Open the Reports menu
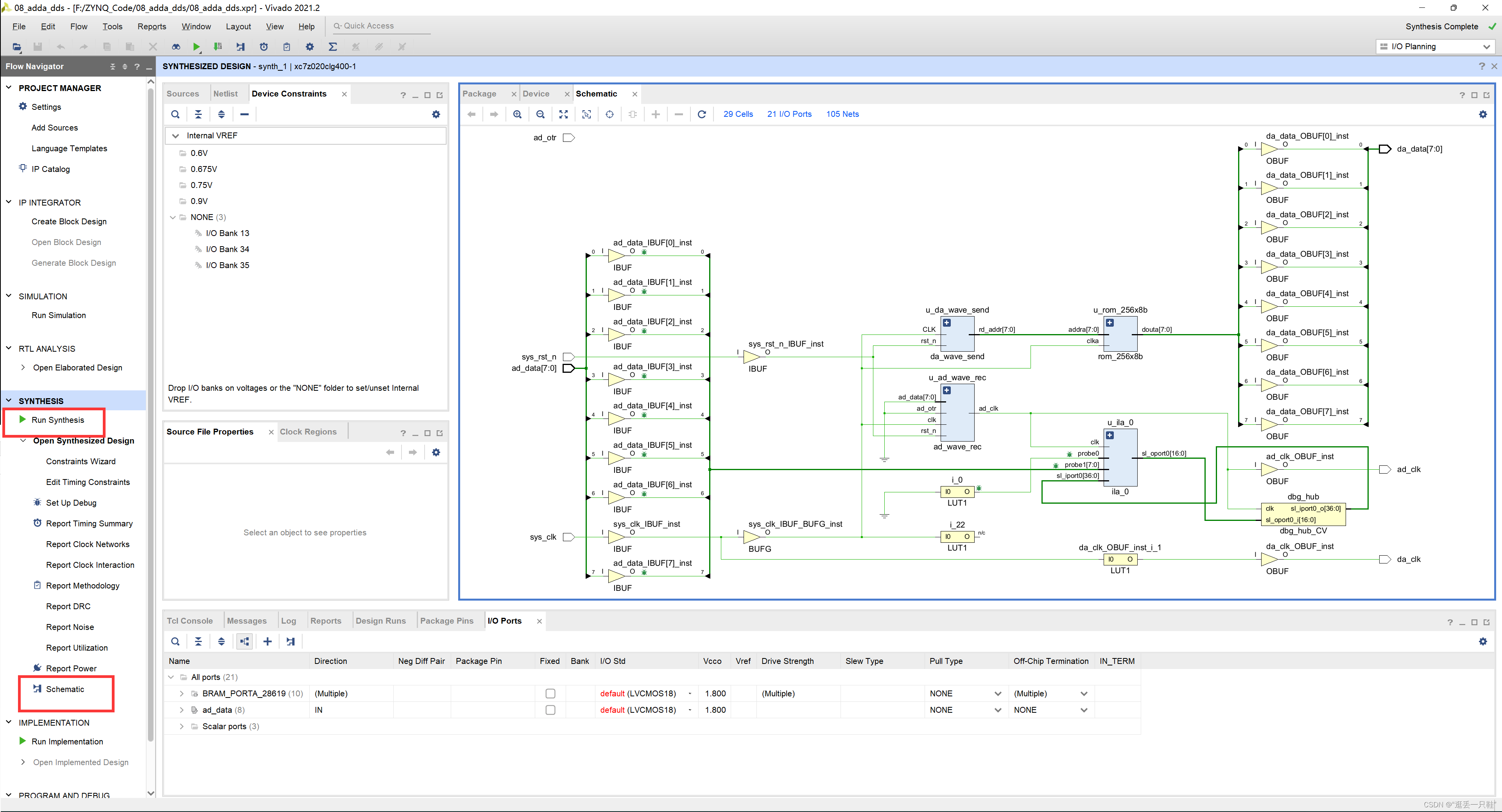Screen dimensions: 1502x812 click(152, 26)
